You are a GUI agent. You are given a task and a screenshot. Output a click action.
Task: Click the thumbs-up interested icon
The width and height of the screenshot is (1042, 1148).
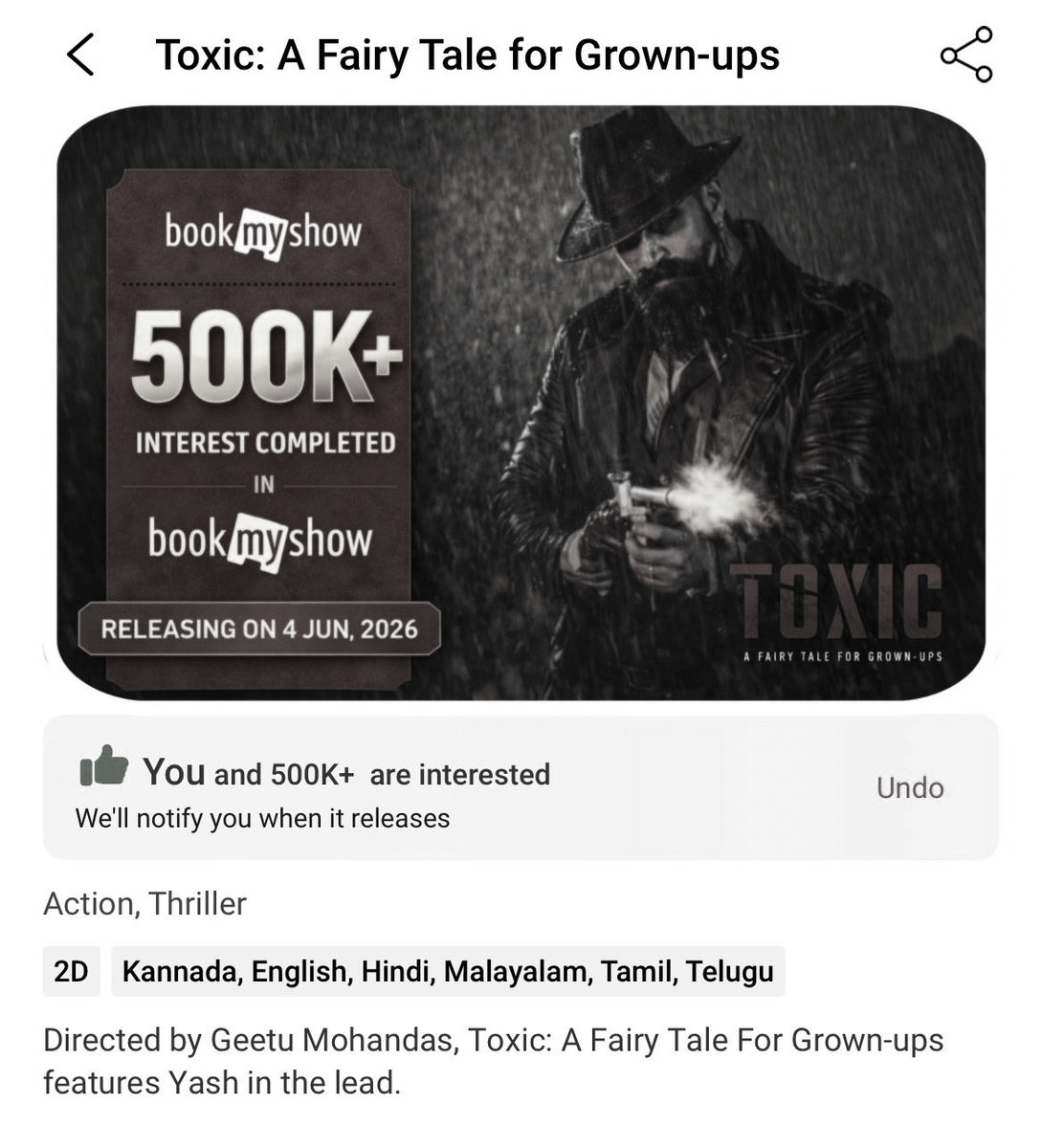pos(103,768)
